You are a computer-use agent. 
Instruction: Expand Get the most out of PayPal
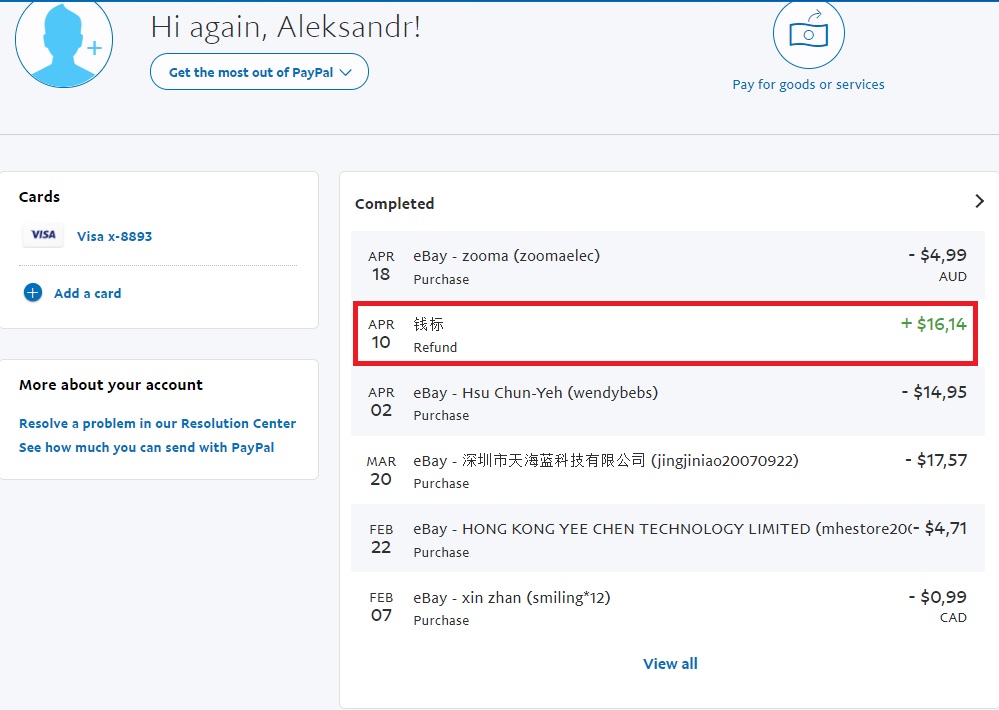point(259,72)
